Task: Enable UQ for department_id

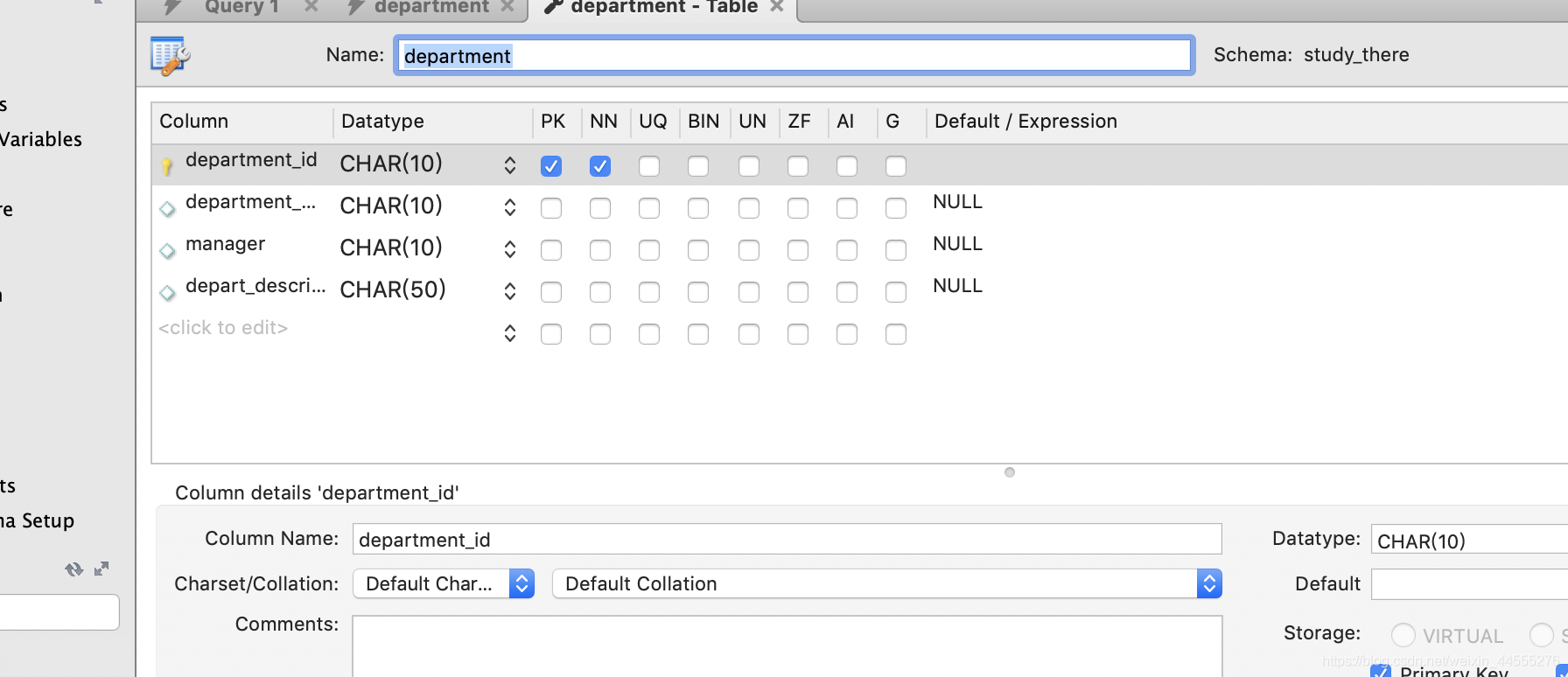Action: click(649, 166)
